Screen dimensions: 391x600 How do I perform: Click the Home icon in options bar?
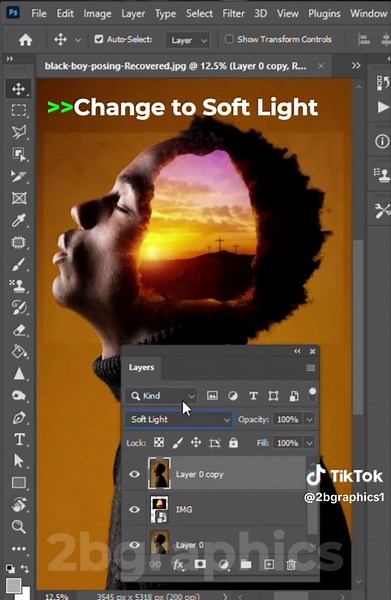pos(25,39)
